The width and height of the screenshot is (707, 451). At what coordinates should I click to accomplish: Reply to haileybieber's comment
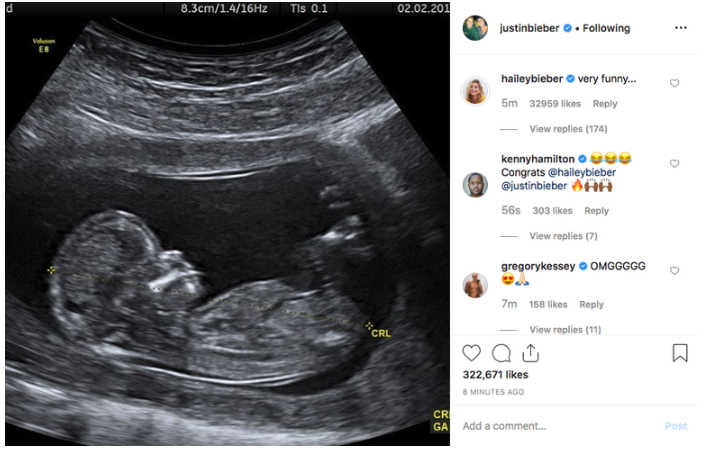coord(605,104)
